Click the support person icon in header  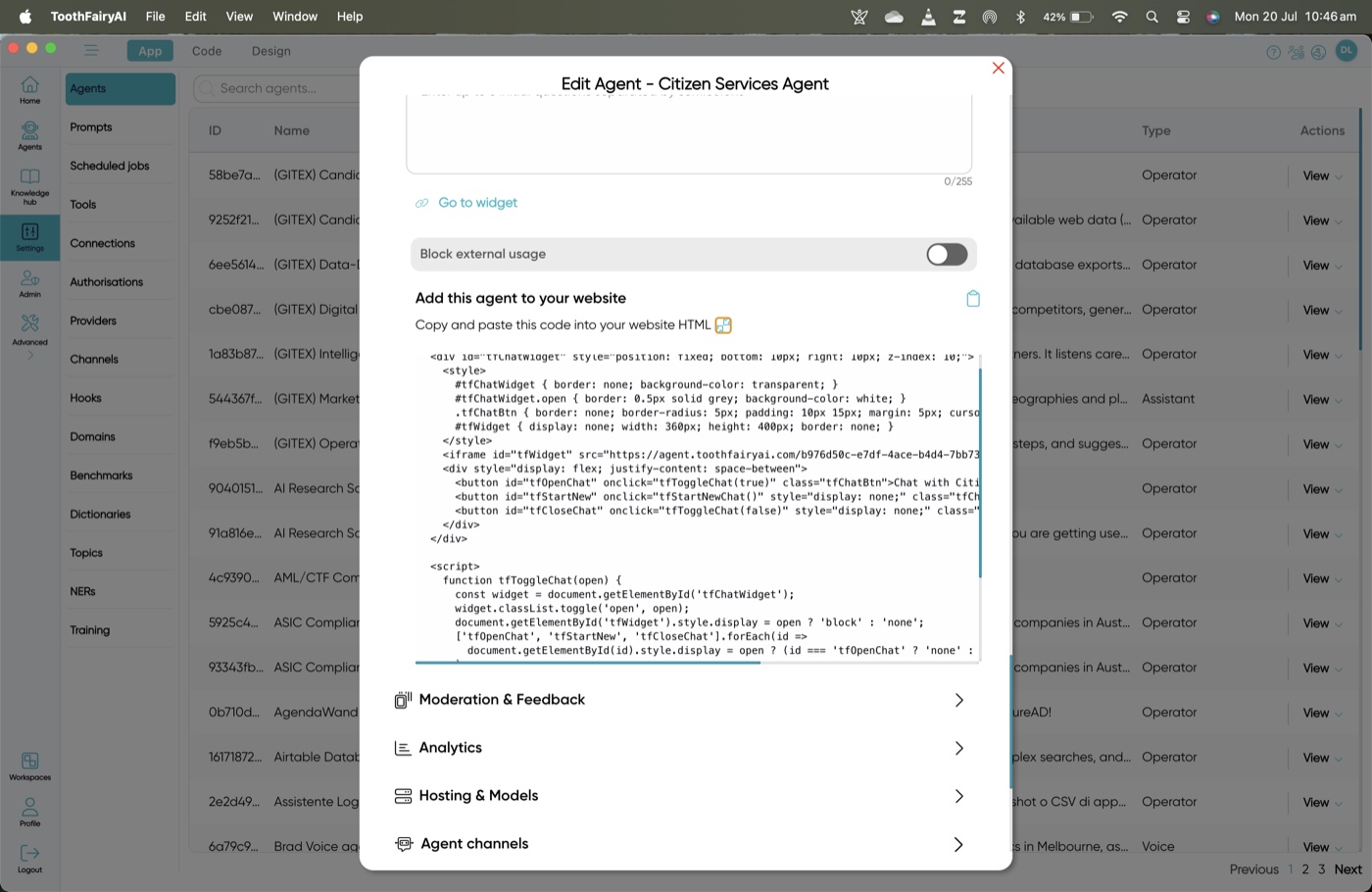[x=1318, y=52]
